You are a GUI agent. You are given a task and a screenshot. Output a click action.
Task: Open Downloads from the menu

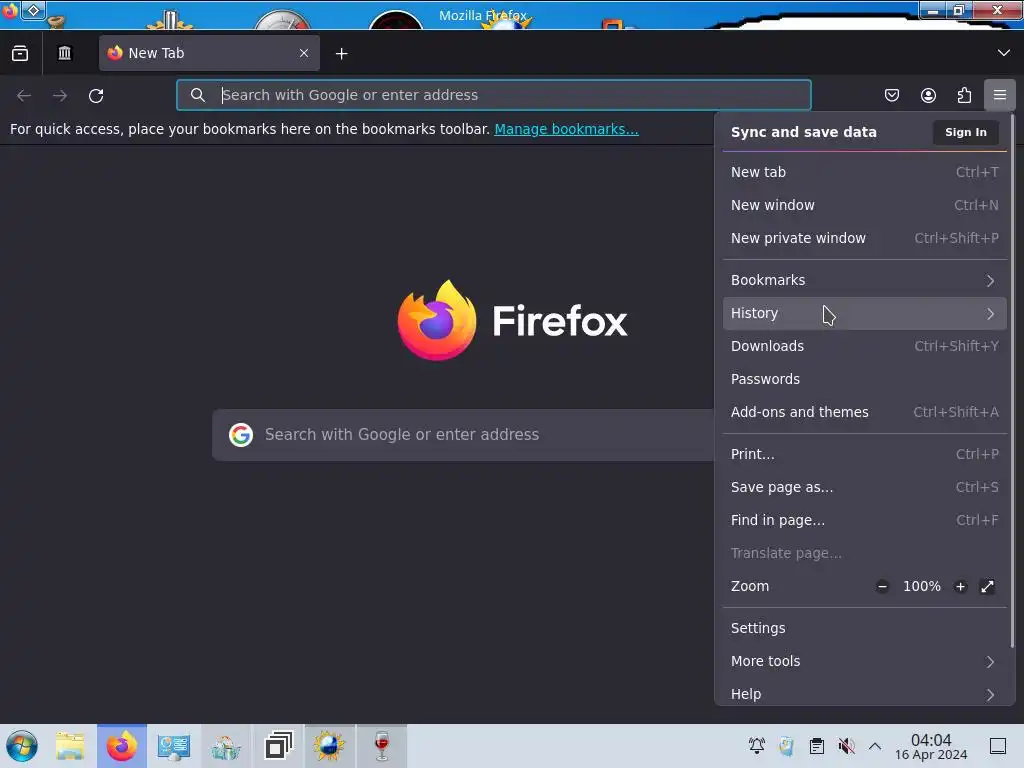tap(865, 346)
